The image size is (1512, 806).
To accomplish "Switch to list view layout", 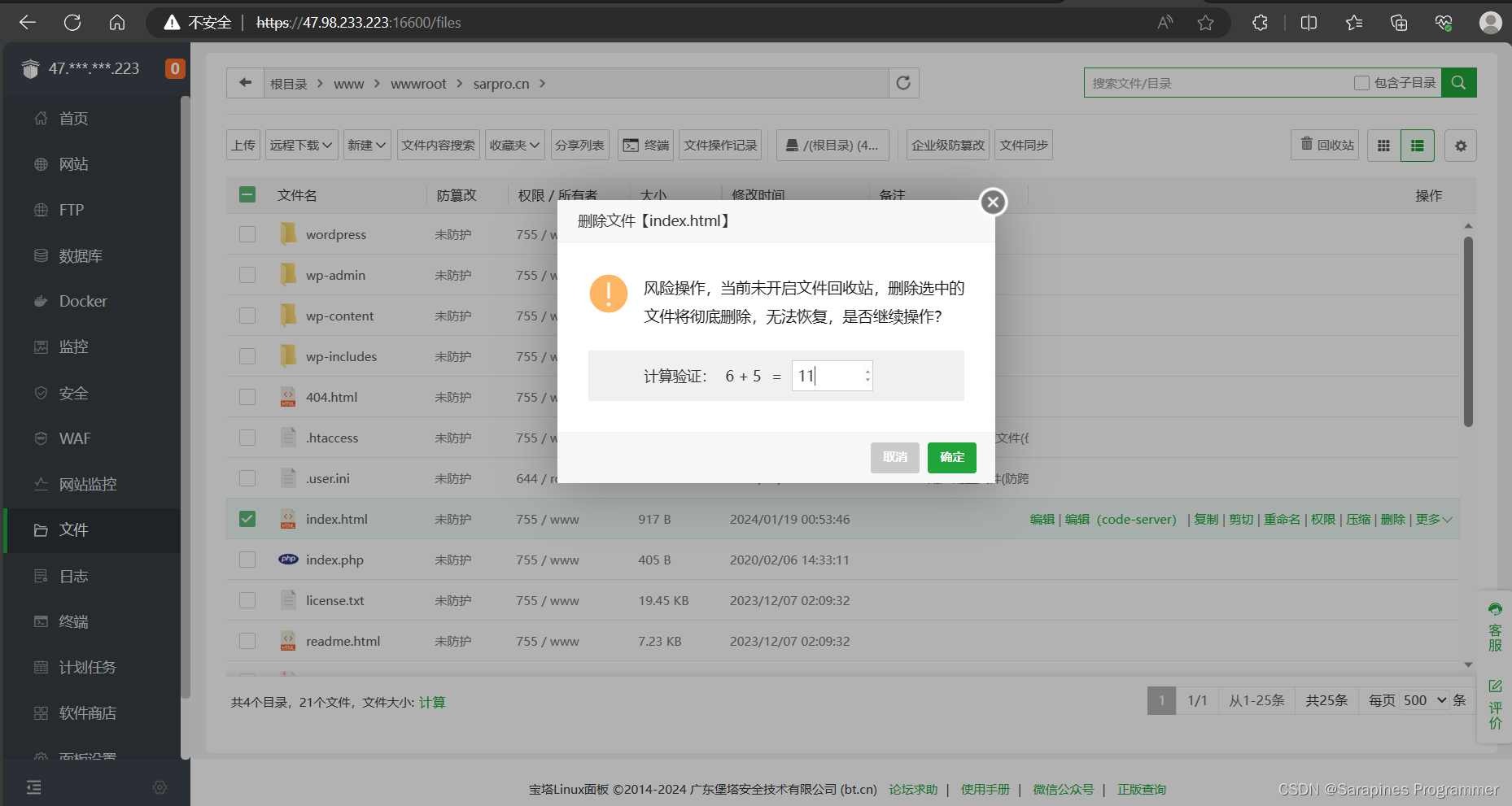I will [1417, 146].
